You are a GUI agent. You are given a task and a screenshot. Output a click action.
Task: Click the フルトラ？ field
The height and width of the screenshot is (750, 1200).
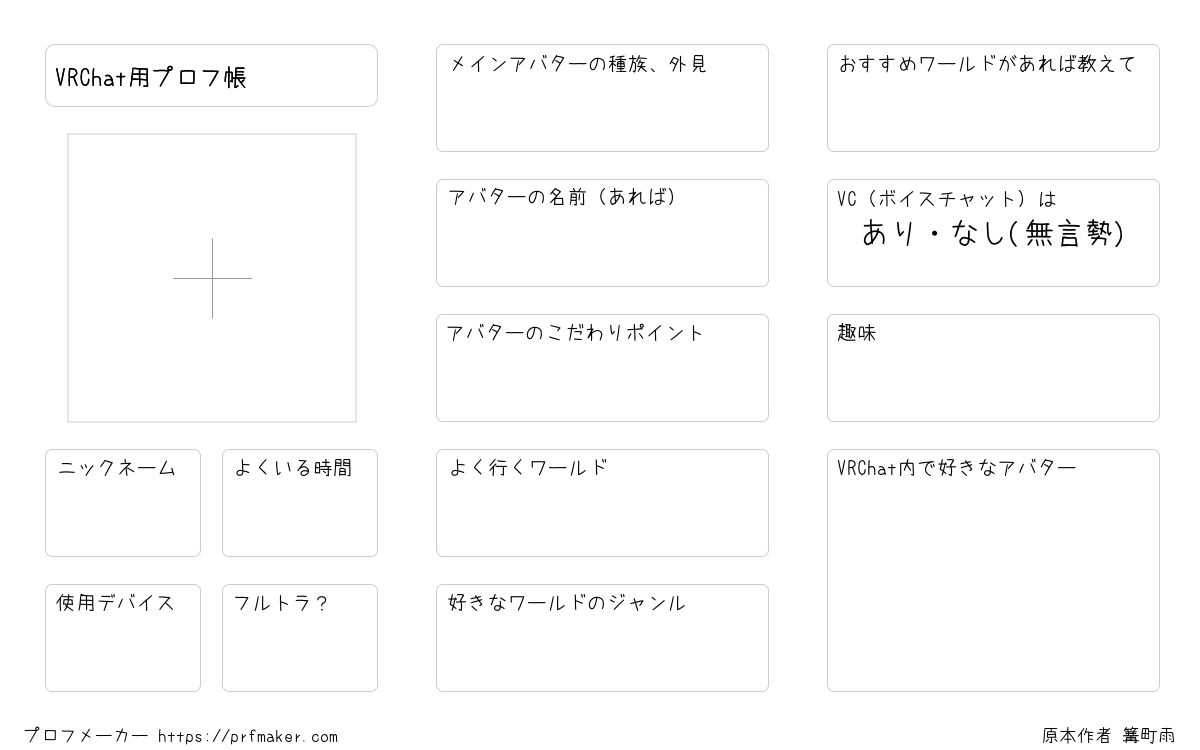coord(300,638)
